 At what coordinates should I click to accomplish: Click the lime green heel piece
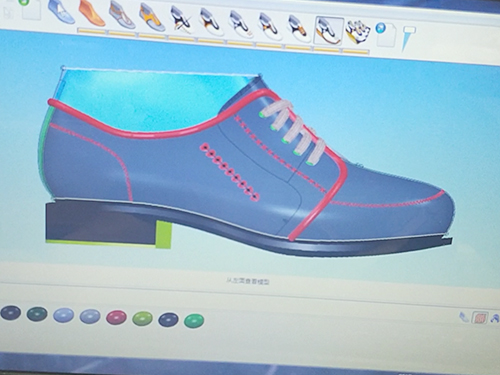coord(164,235)
